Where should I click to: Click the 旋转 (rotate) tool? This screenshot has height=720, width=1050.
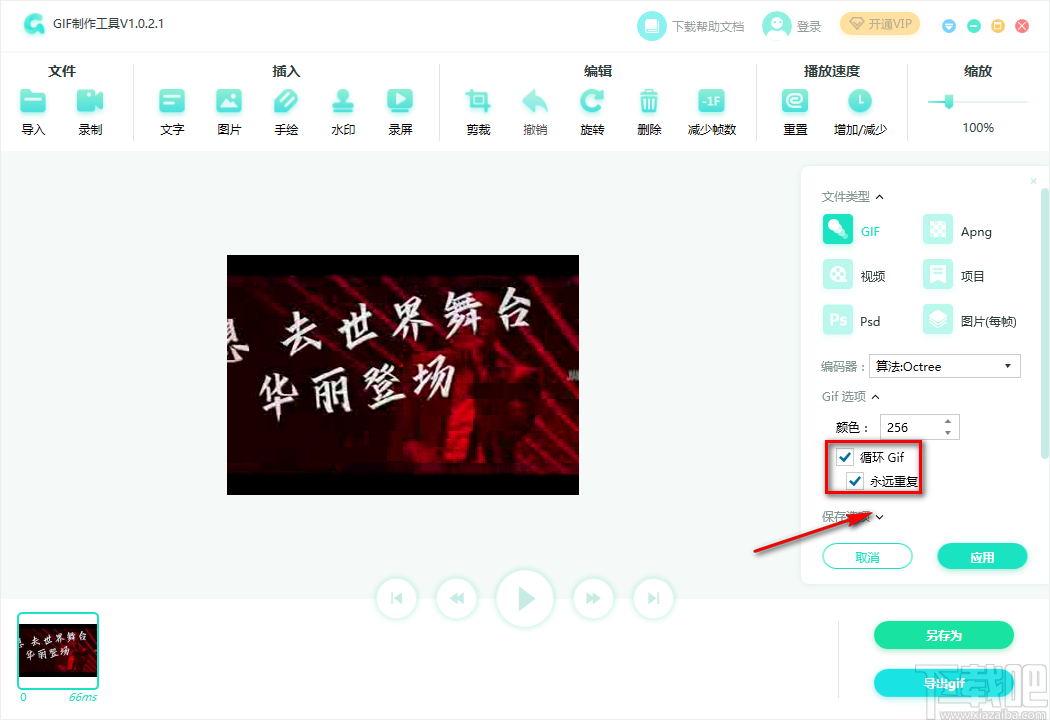click(x=591, y=105)
